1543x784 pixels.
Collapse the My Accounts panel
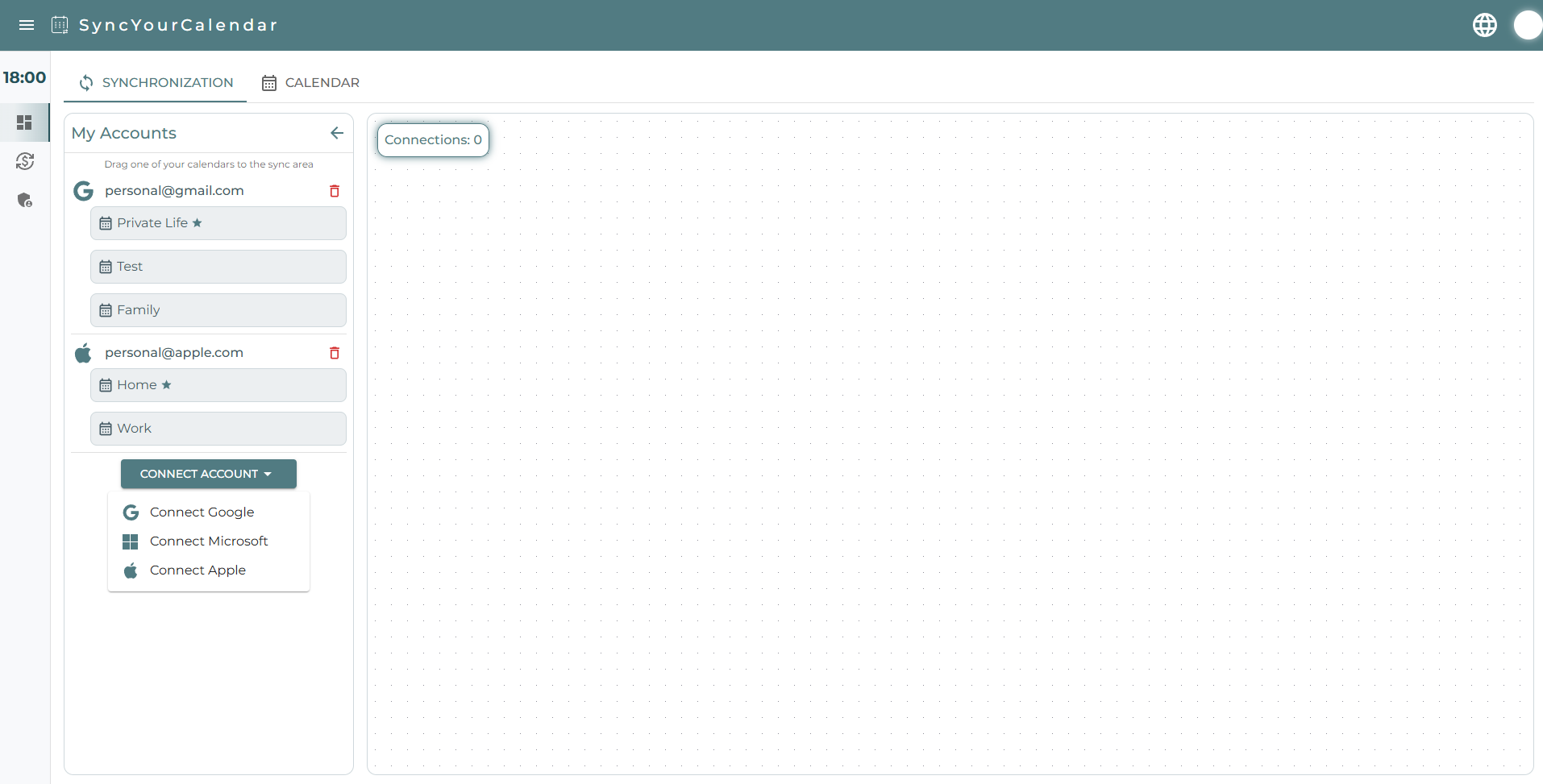[x=337, y=133]
